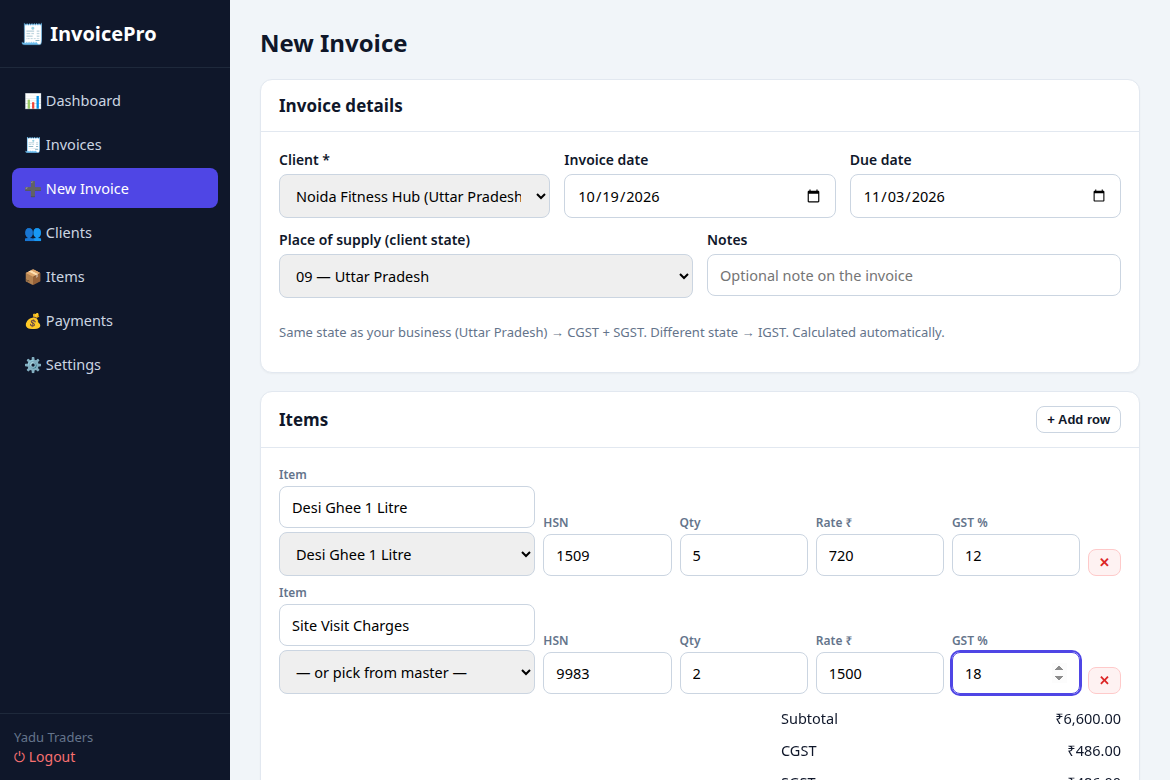Click the HSN field with 1509
1170x780 pixels.
click(x=607, y=555)
